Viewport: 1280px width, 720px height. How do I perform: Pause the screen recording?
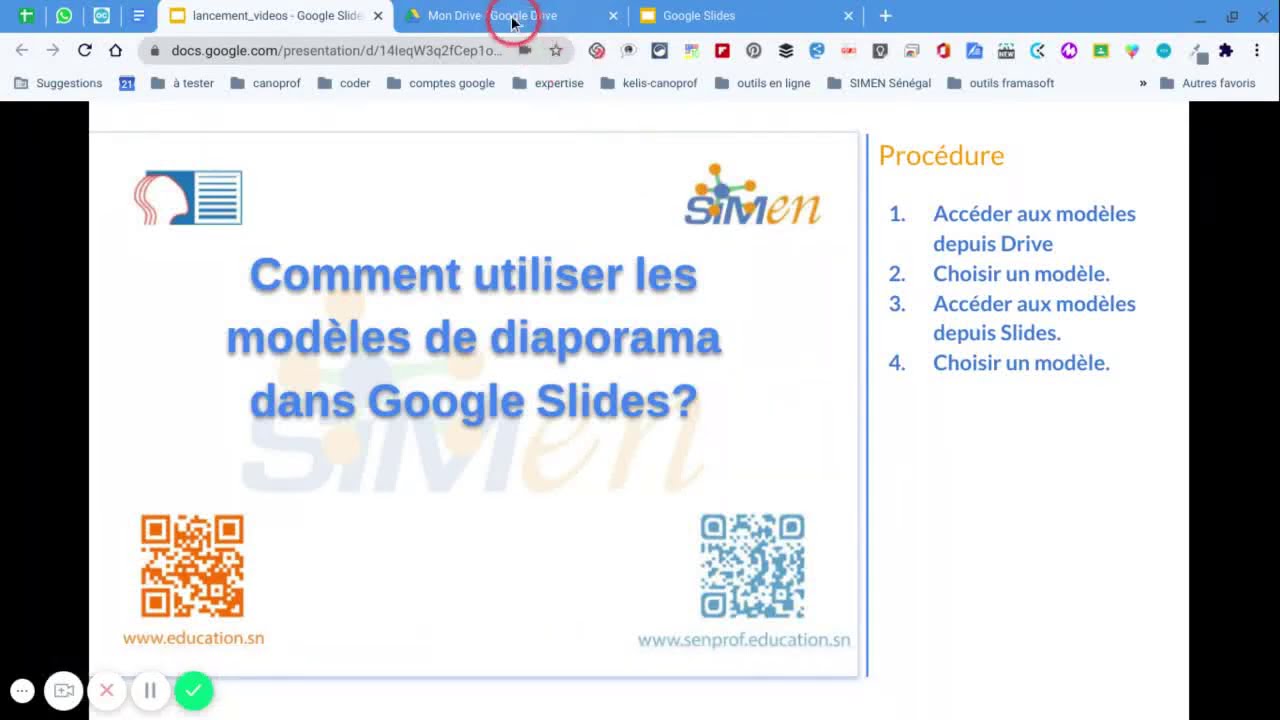tap(150, 690)
